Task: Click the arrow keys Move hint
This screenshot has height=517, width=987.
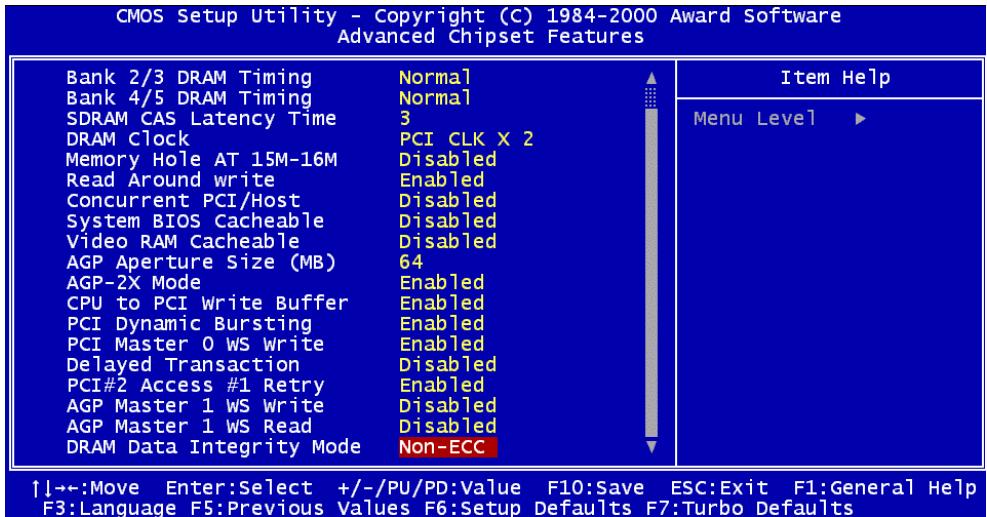Action: click(x=86, y=488)
